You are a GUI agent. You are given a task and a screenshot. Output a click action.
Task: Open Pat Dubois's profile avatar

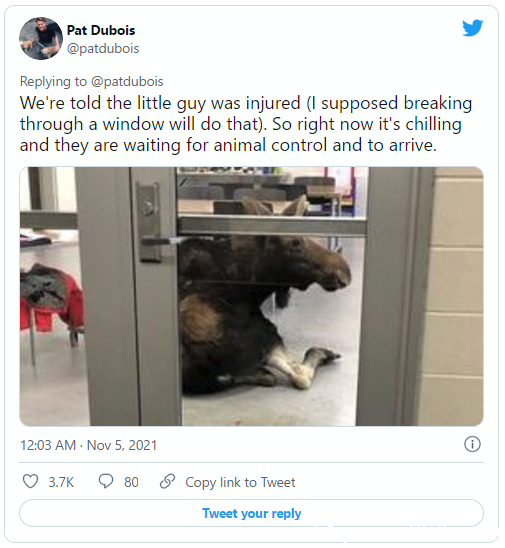click(x=41, y=38)
